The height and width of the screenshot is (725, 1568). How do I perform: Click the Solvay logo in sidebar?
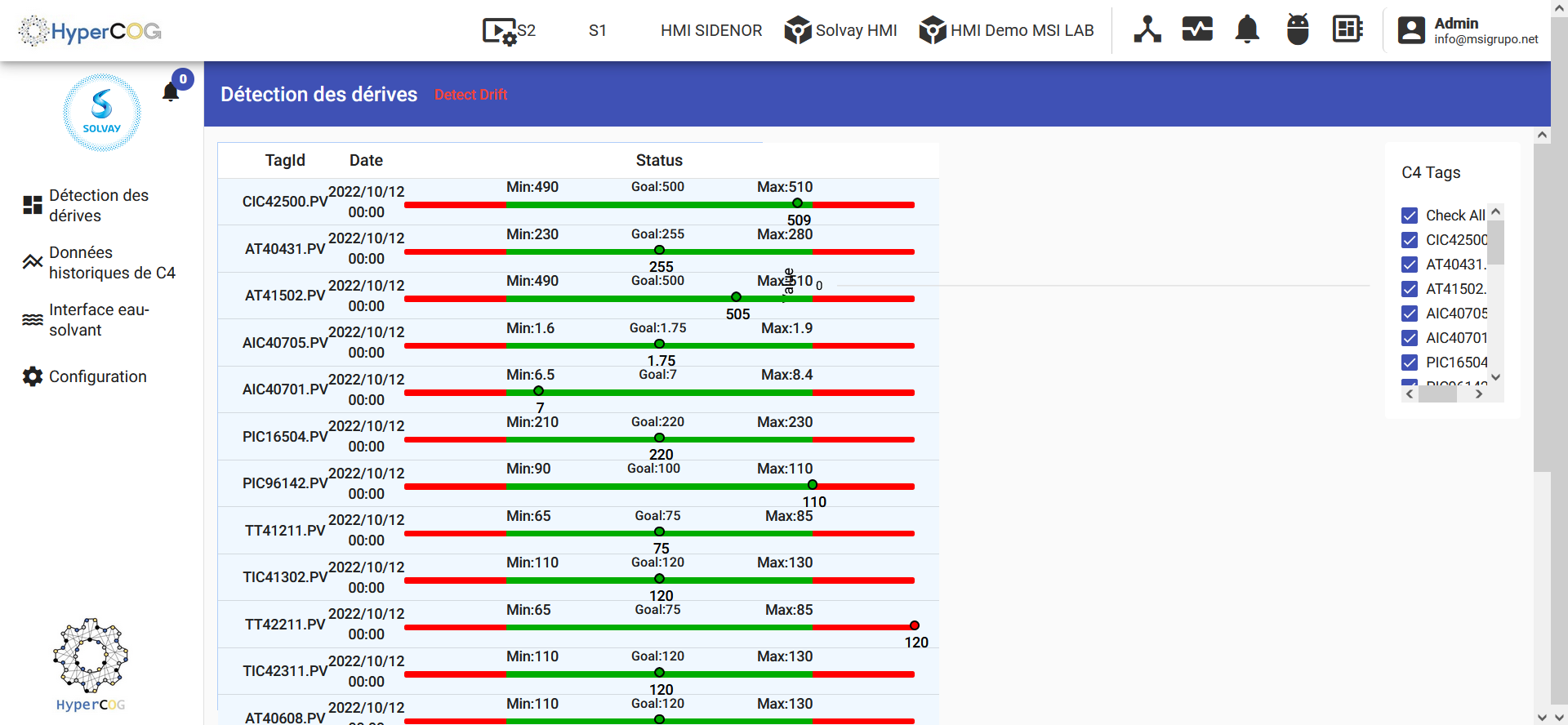coord(102,113)
